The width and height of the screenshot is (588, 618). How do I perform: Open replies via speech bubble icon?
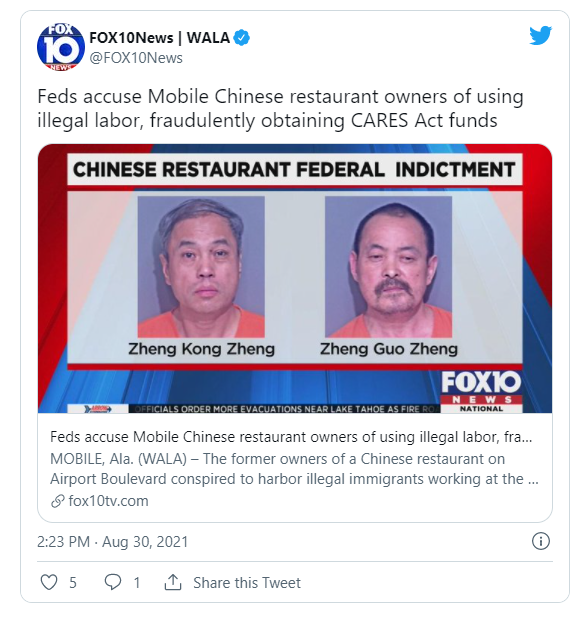pos(113,582)
